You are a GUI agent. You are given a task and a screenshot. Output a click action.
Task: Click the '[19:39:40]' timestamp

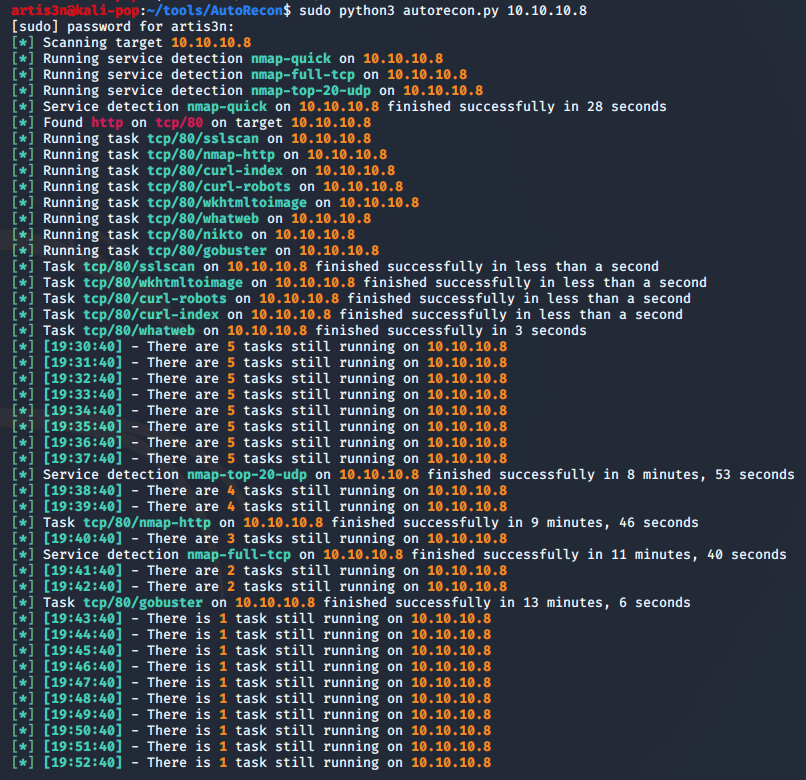tap(83, 506)
